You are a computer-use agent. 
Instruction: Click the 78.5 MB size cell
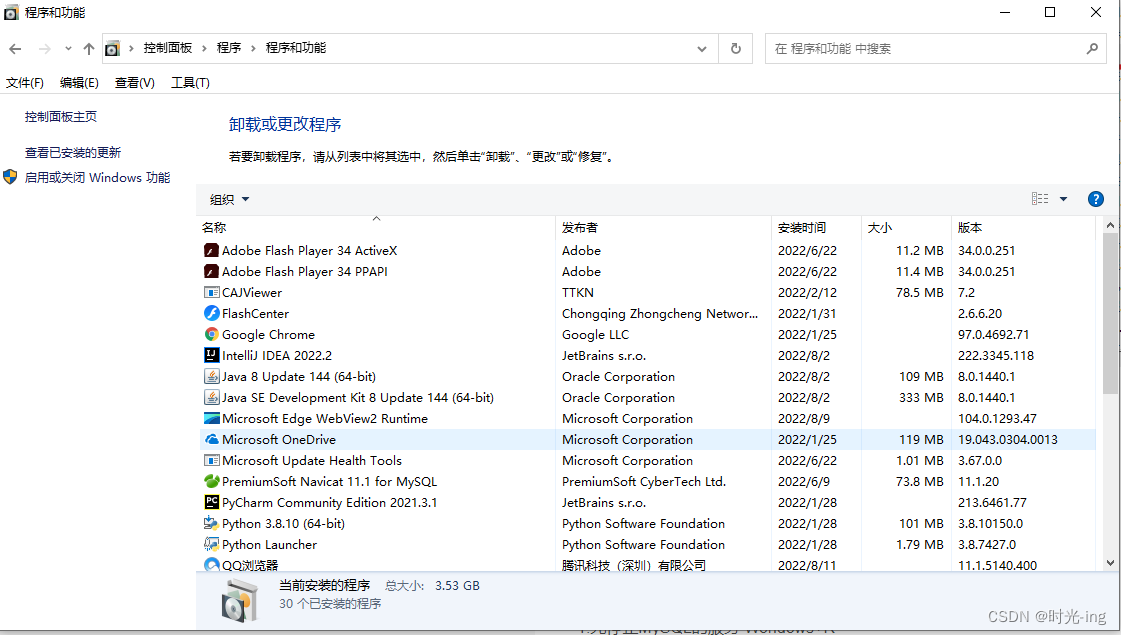[919, 292]
